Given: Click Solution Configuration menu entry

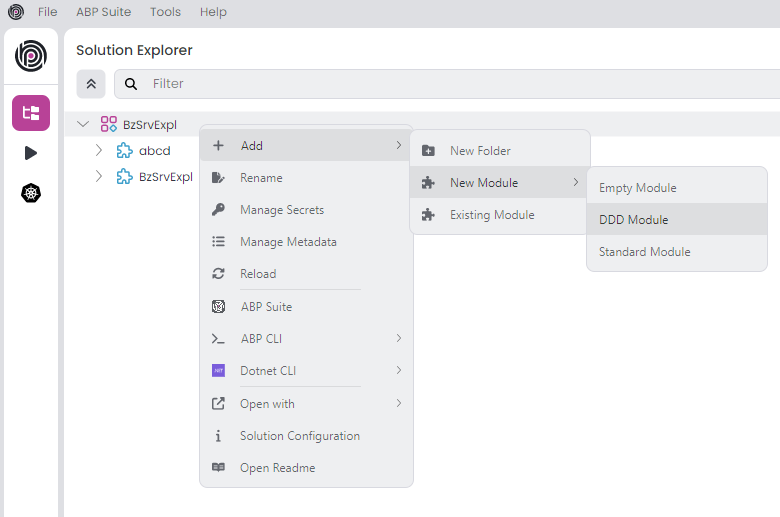Looking at the screenshot, I should pos(300,436).
